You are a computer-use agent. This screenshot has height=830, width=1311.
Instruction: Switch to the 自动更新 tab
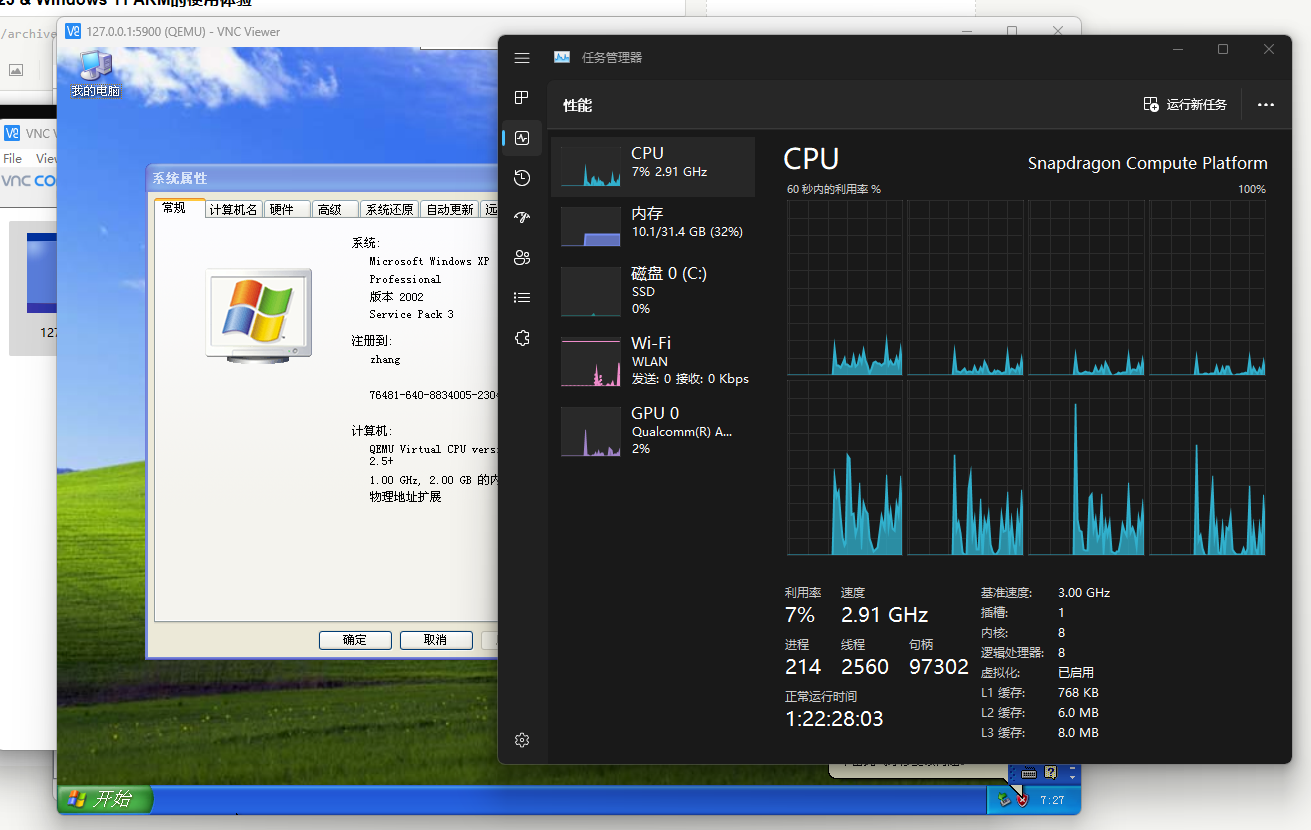pos(449,210)
